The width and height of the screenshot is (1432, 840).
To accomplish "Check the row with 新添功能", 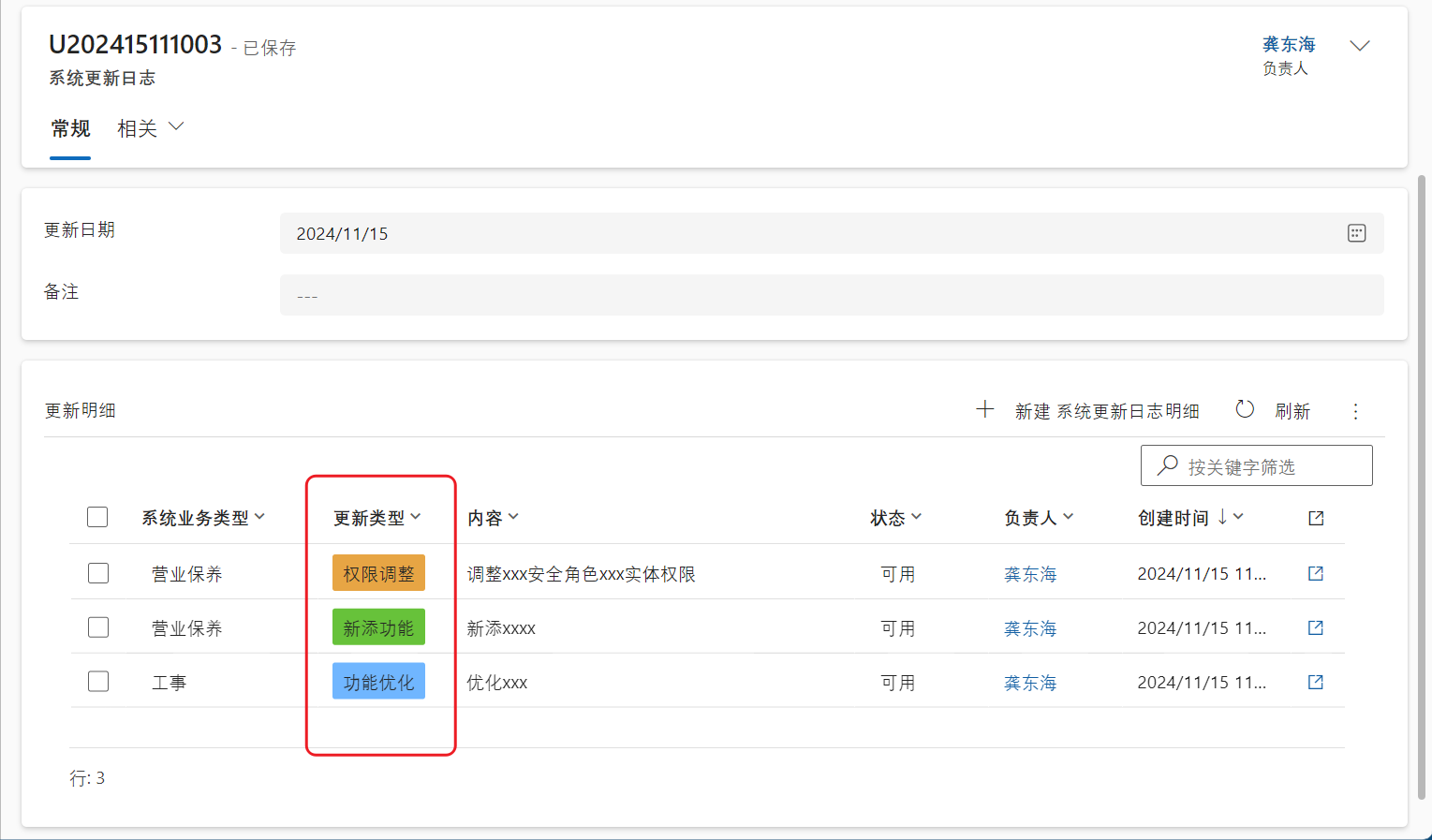I will pyautogui.click(x=98, y=627).
